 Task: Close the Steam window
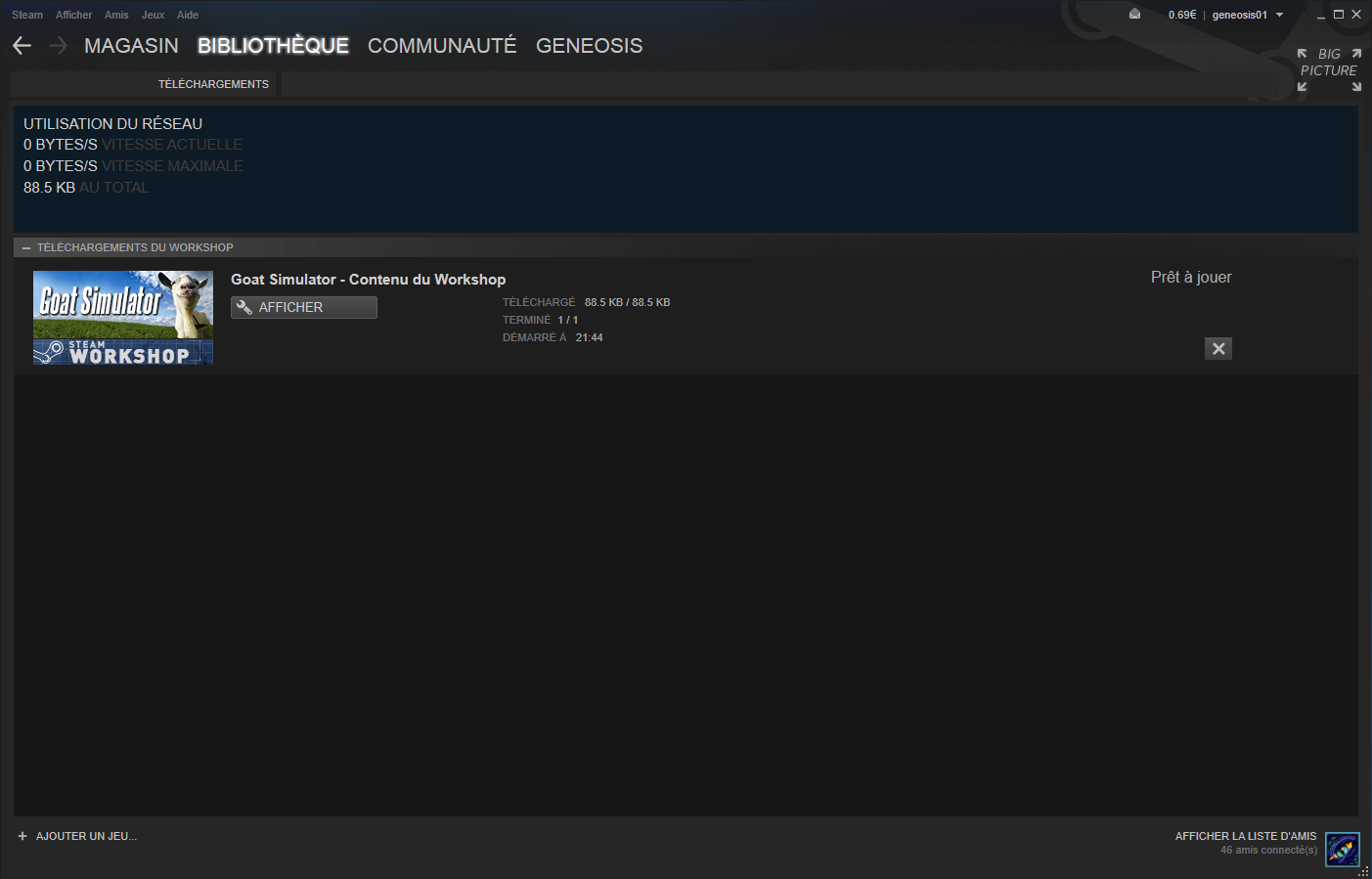tap(1356, 15)
